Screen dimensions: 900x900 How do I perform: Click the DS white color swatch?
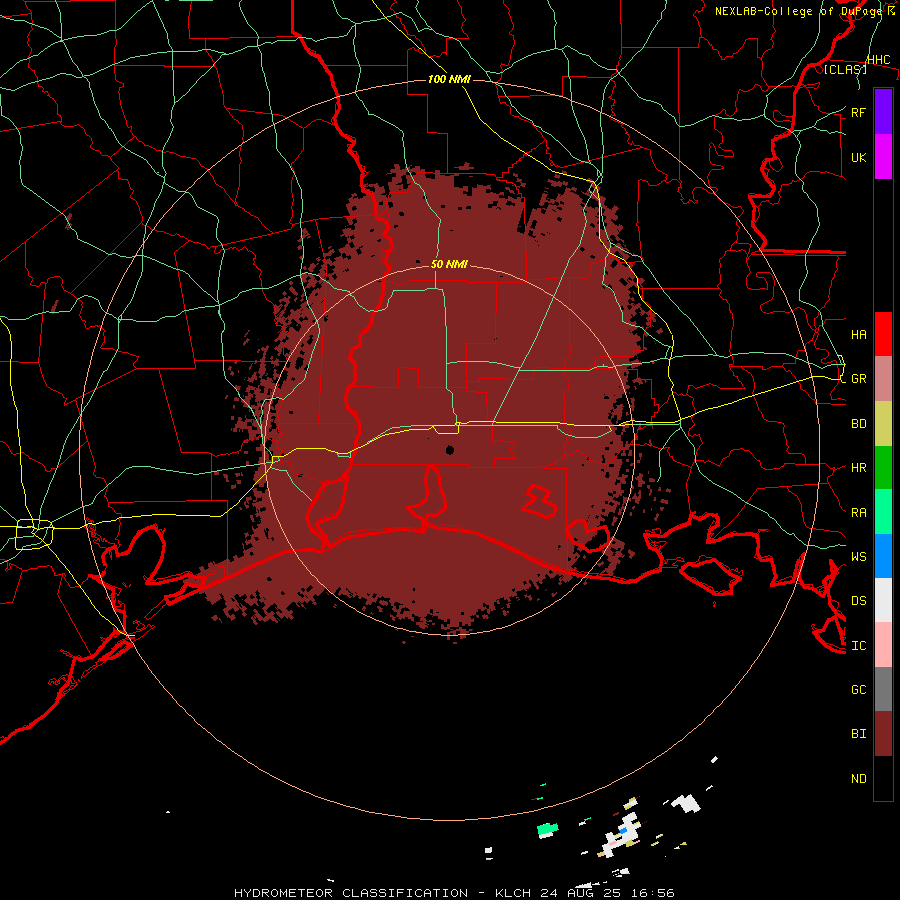[883, 600]
